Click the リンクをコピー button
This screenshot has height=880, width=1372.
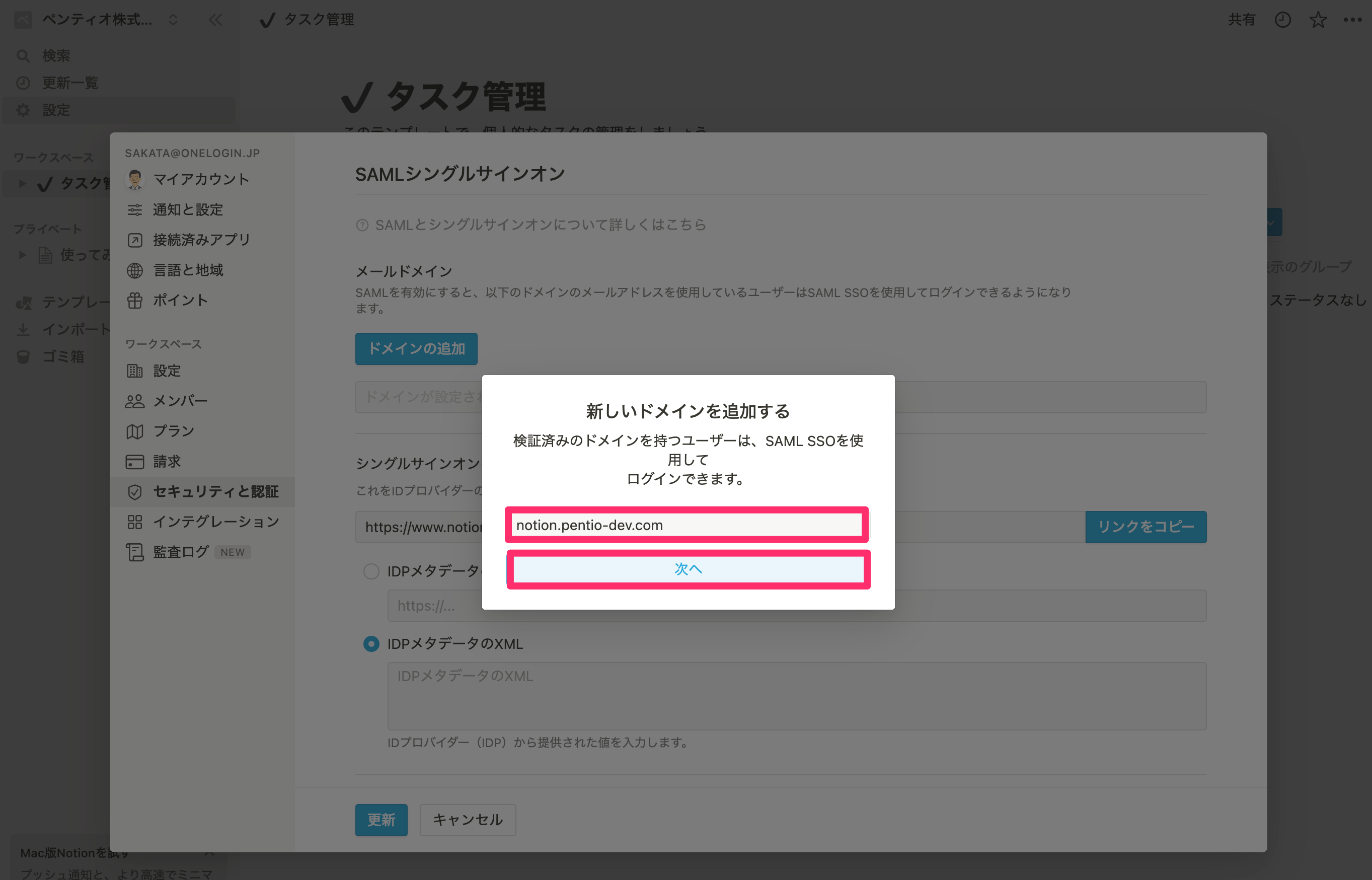coord(1146,527)
